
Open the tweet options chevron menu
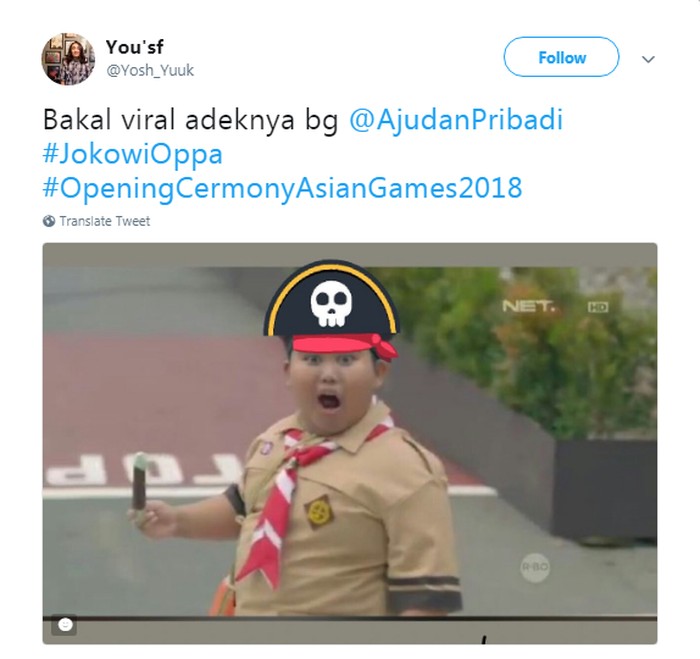(x=648, y=59)
